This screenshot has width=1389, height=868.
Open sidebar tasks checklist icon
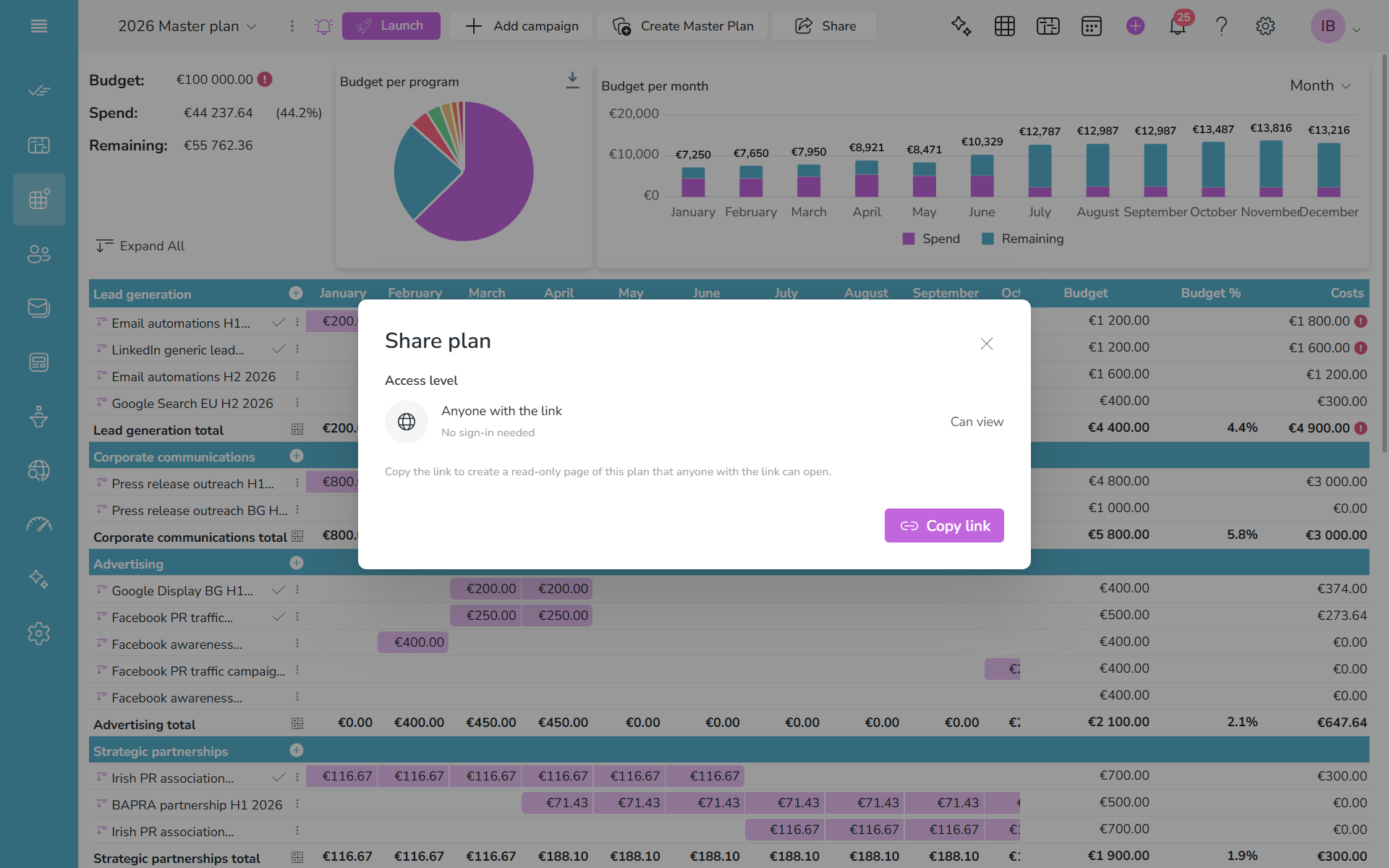coord(39,91)
